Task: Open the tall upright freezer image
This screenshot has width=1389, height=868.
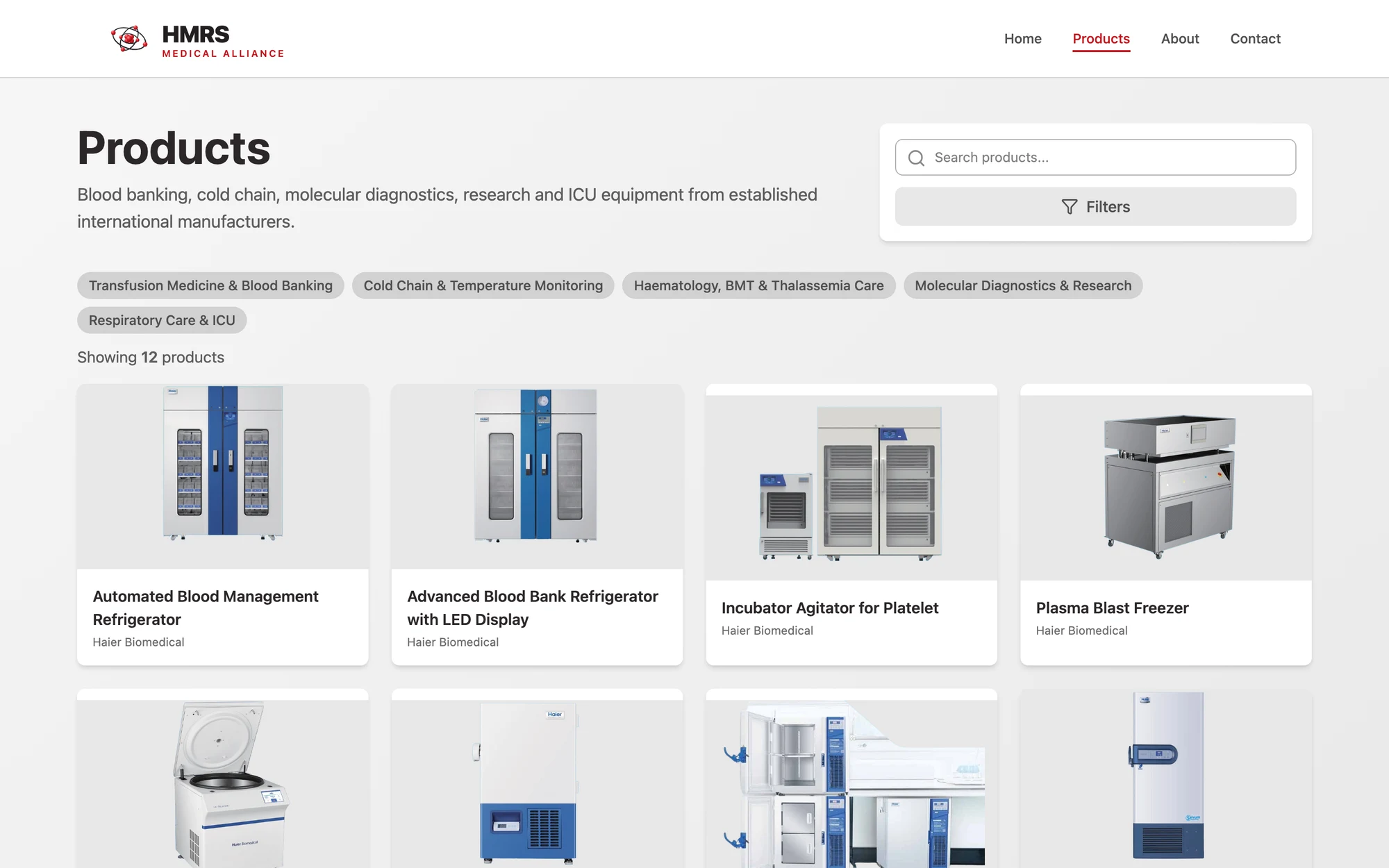Action: [x=1166, y=778]
